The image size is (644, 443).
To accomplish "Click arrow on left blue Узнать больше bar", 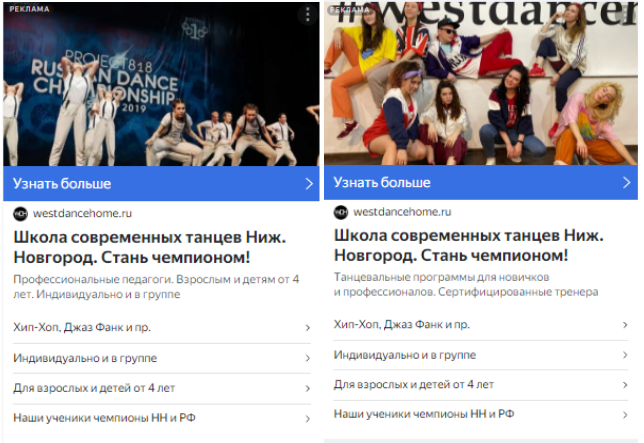I will point(309,184).
